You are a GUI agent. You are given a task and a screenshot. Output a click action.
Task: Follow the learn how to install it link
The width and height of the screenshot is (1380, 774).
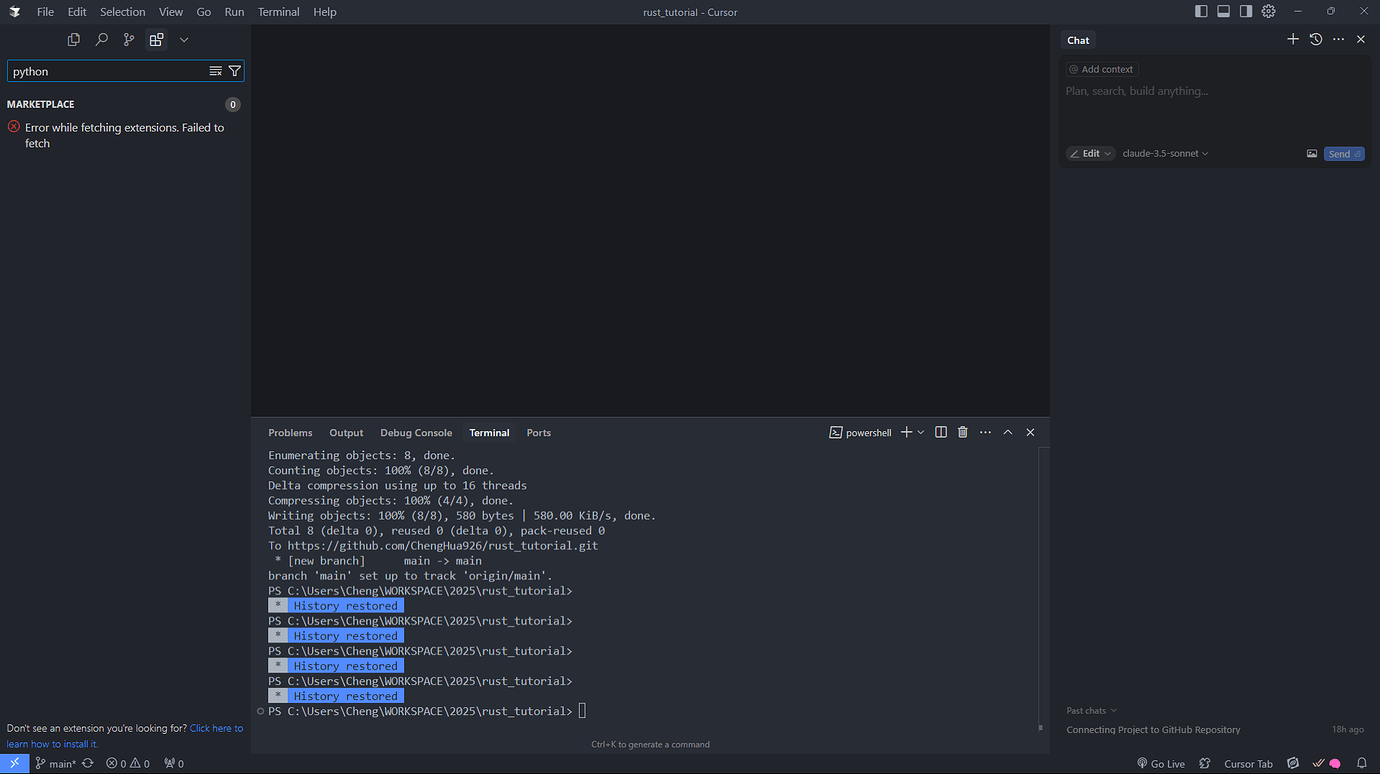coord(51,743)
